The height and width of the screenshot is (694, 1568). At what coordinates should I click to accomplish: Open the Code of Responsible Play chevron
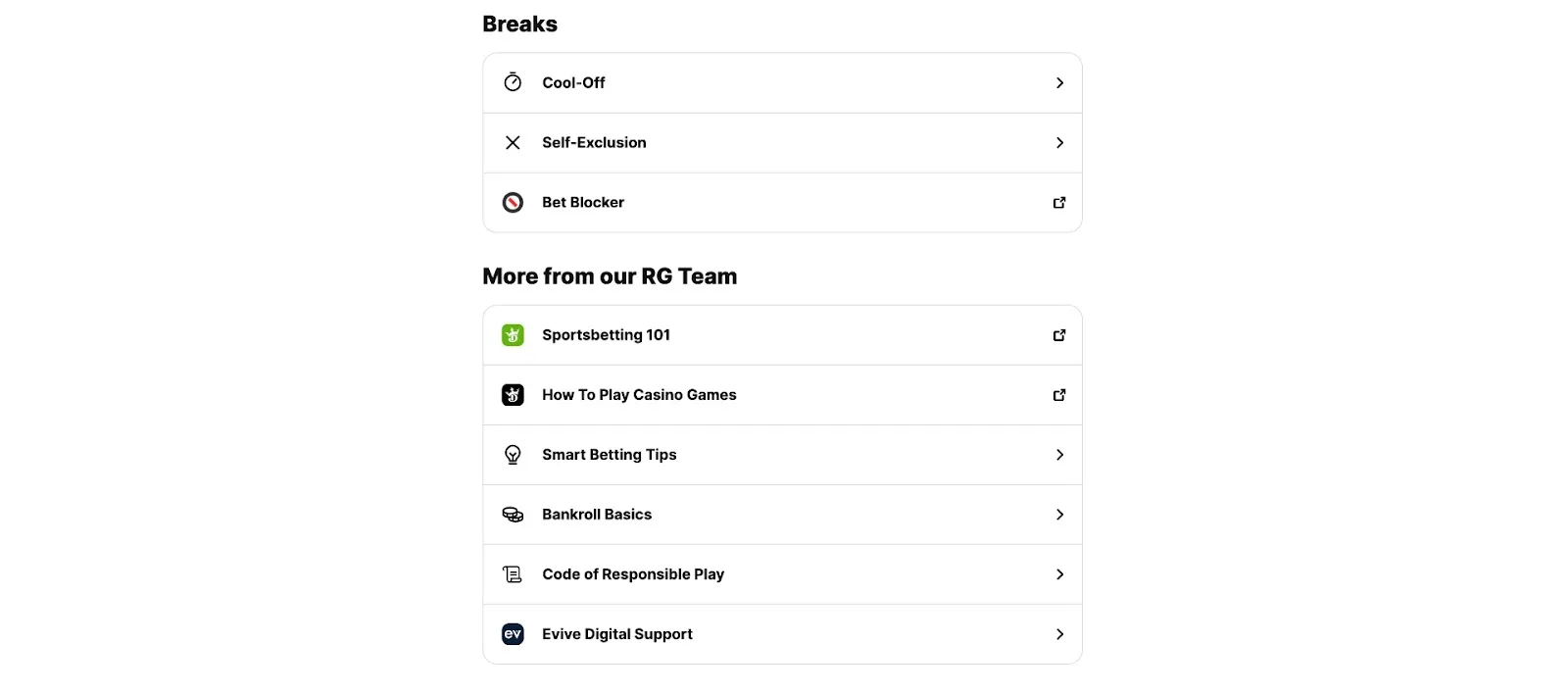click(1059, 574)
